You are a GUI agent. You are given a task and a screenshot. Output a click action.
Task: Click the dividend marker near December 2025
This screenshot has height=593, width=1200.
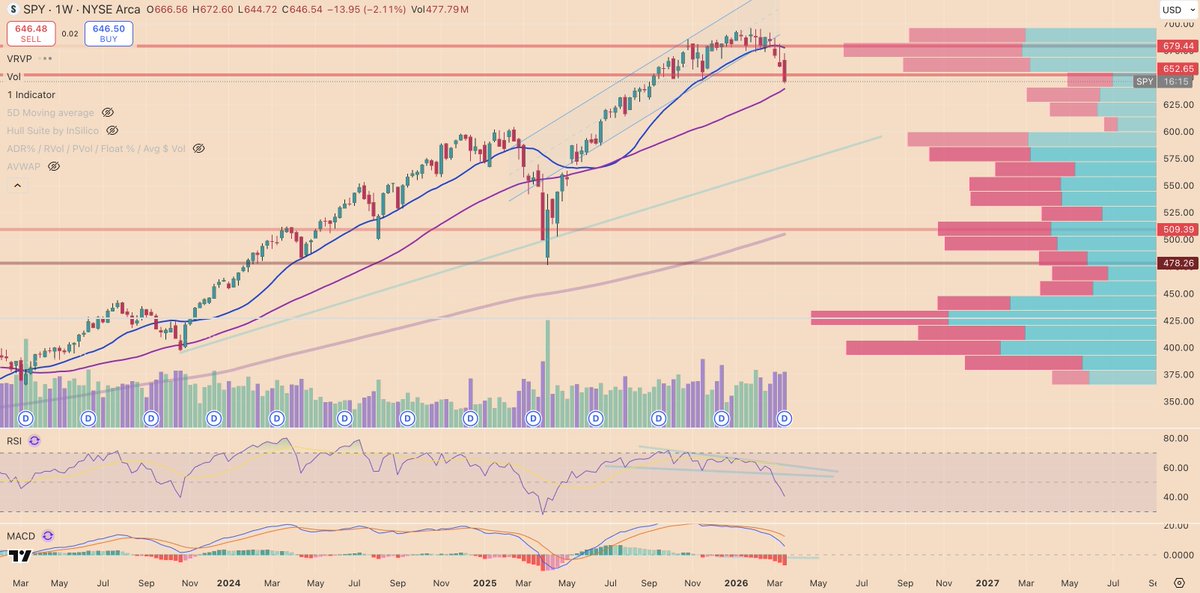[x=722, y=417]
